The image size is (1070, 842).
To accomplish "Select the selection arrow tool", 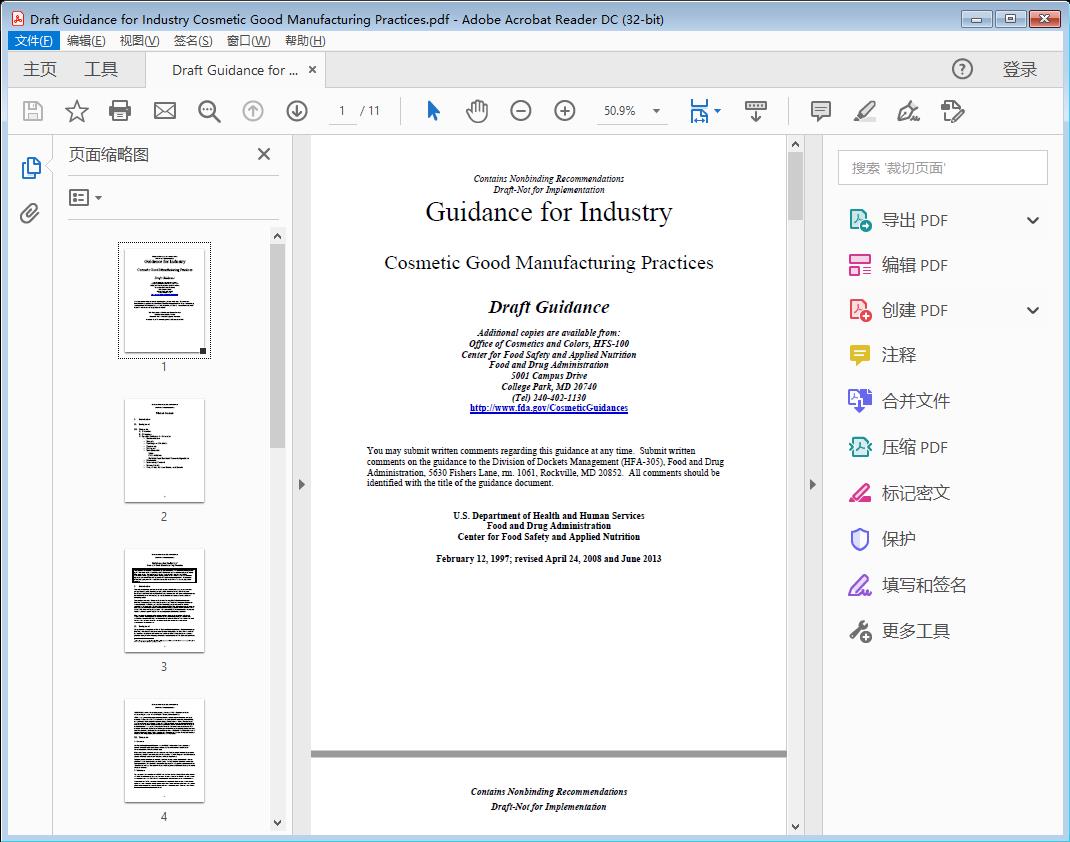I will [433, 111].
